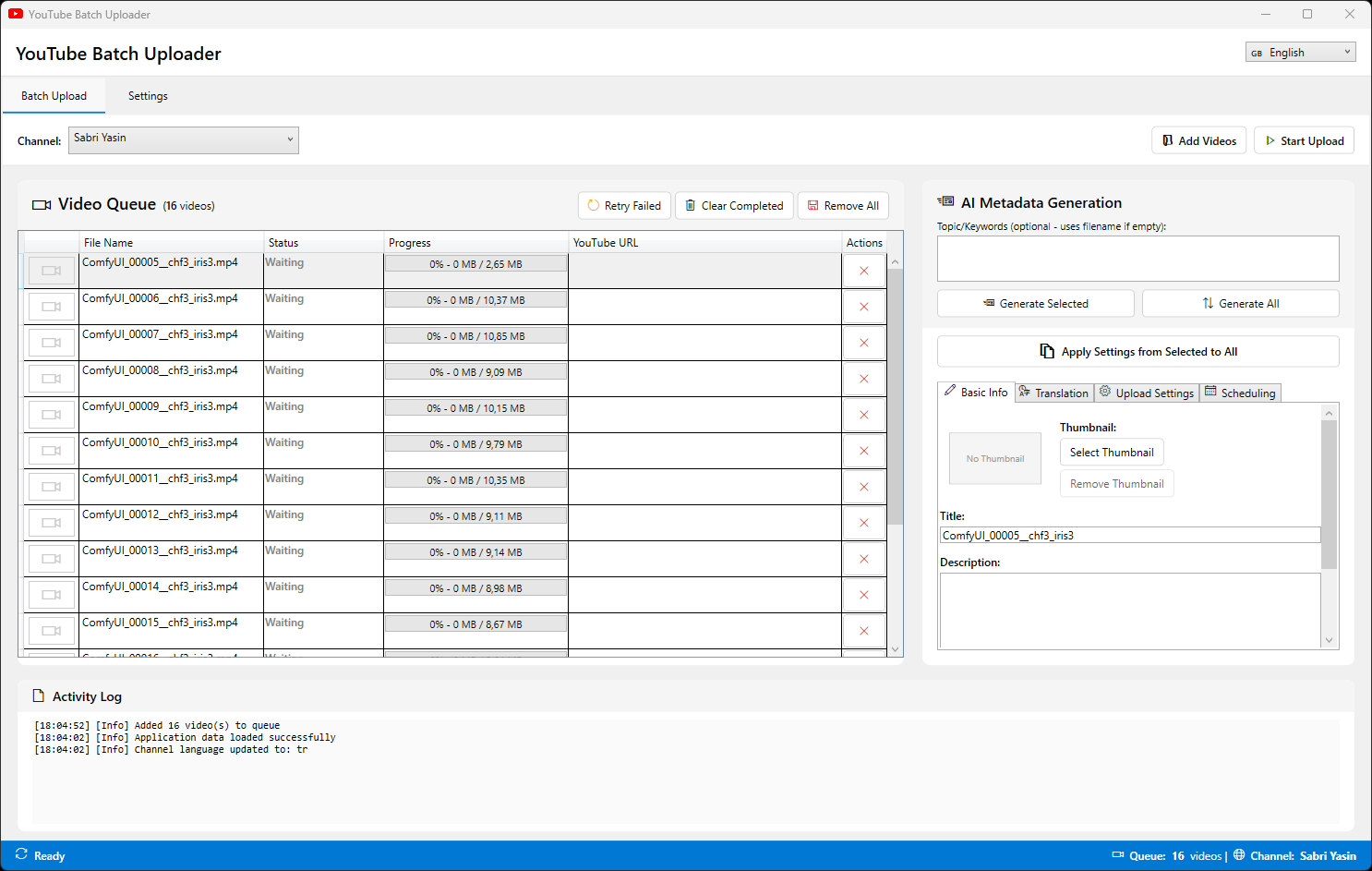The image size is (1372, 871).
Task: Click the Retry Failed button
Action: point(624,206)
